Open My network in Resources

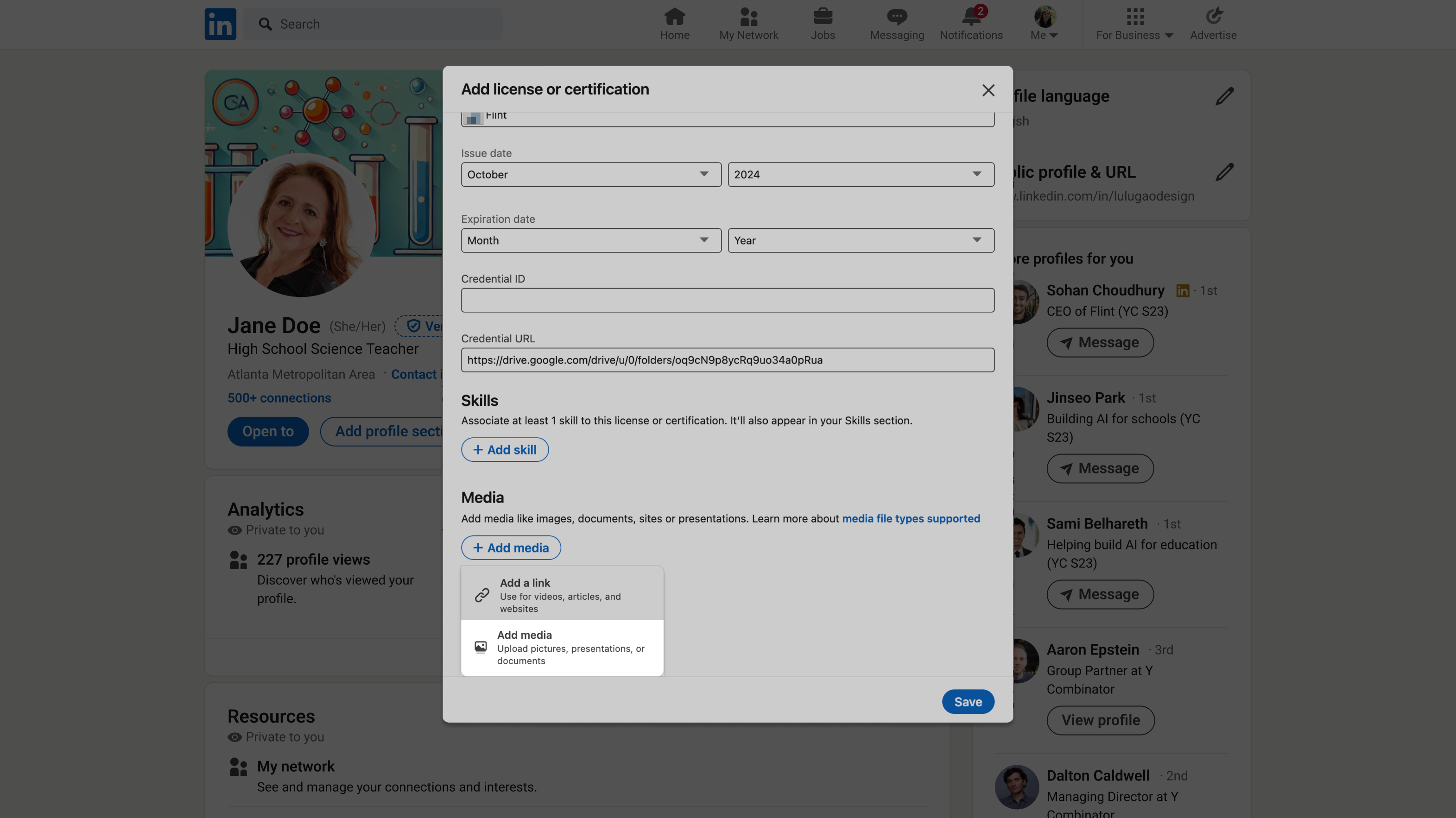[x=296, y=766]
